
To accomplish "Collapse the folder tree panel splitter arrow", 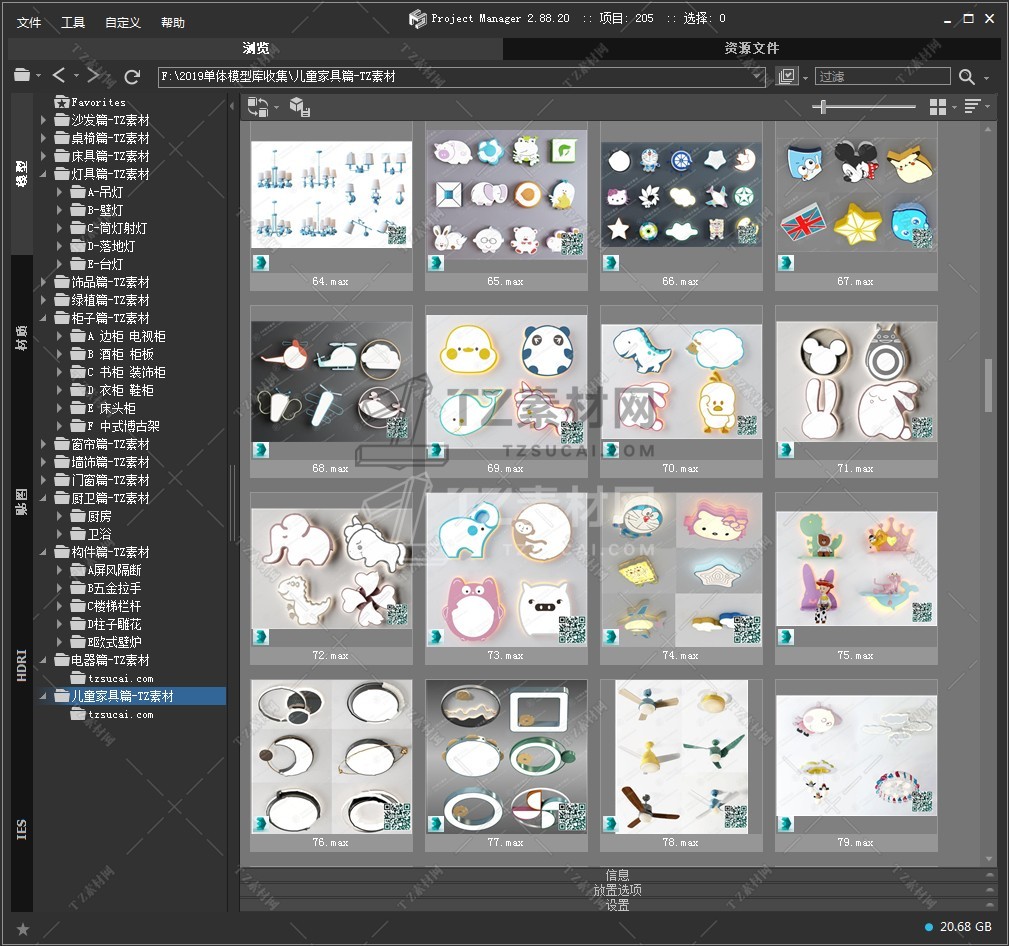I will [232, 106].
